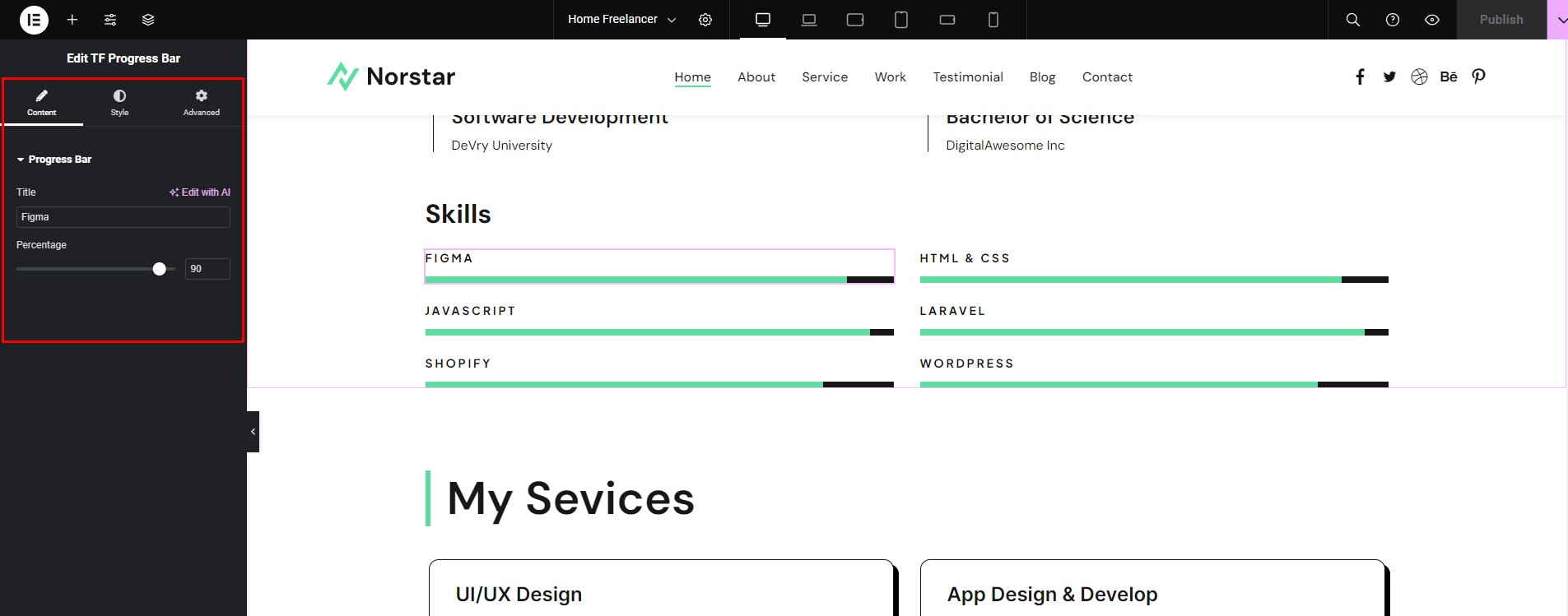Open the Structure layers icon

point(148,20)
